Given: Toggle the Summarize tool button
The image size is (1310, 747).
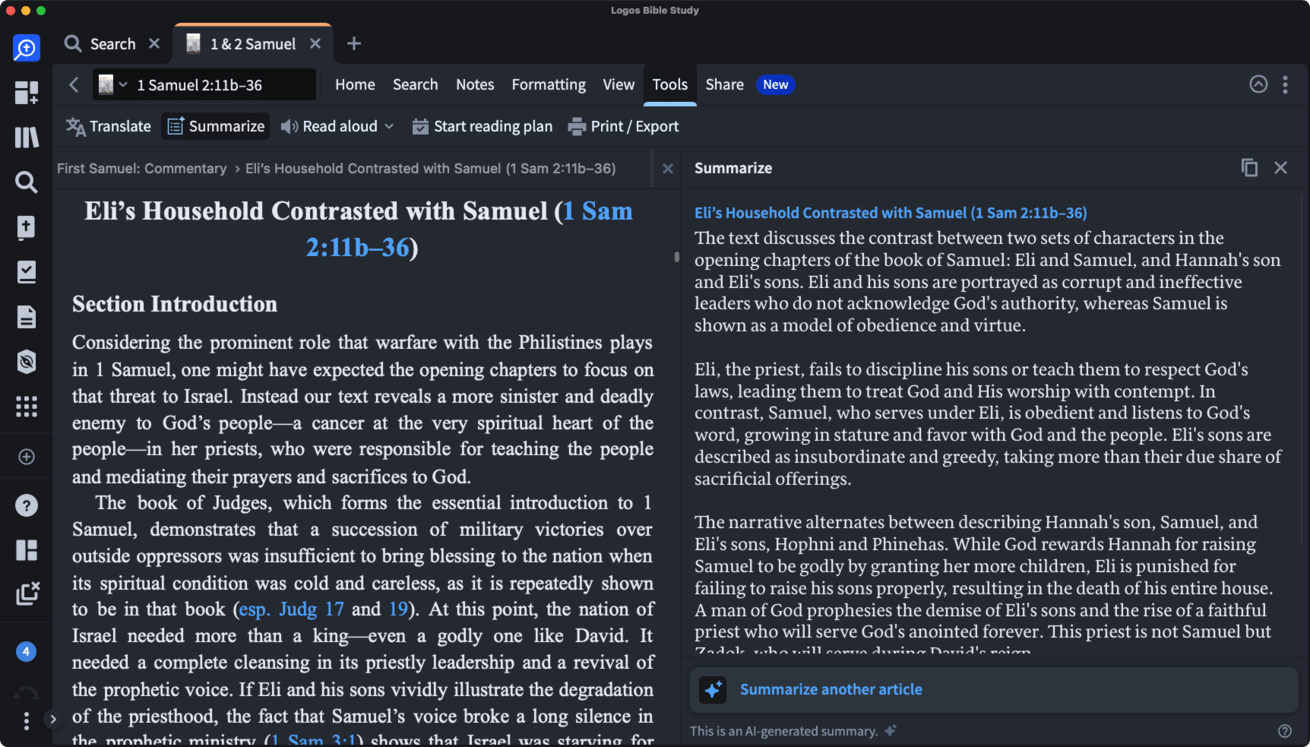Looking at the screenshot, I should pos(216,126).
